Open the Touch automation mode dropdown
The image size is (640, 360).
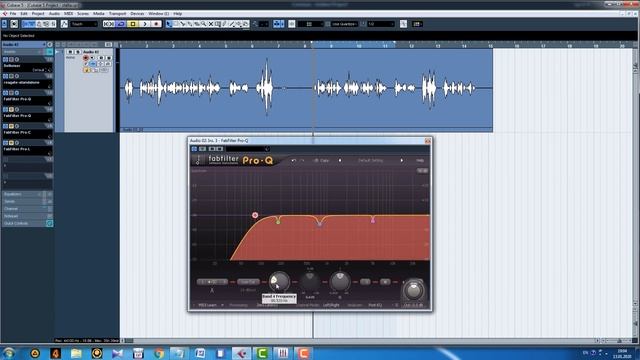tap(84, 24)
